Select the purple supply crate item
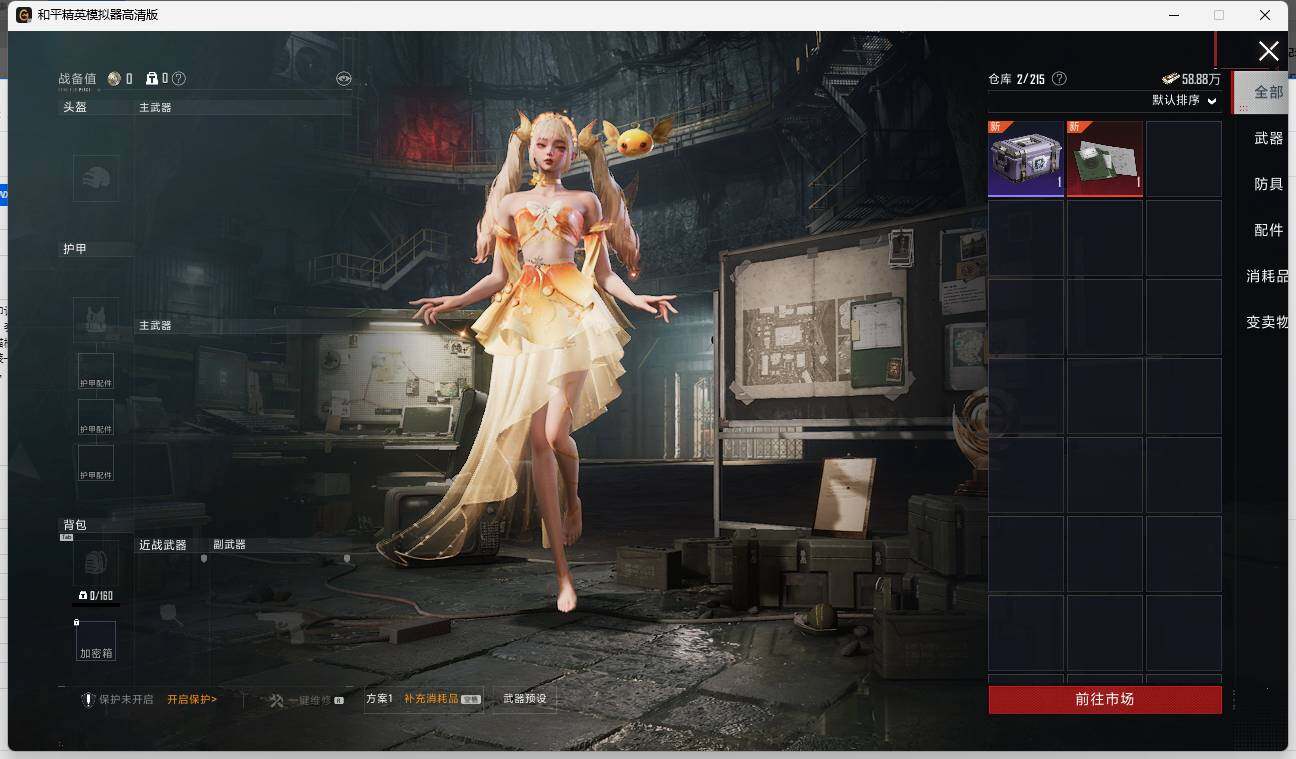The height and width of the screenshot is (759, 1296). point(1026,158)
